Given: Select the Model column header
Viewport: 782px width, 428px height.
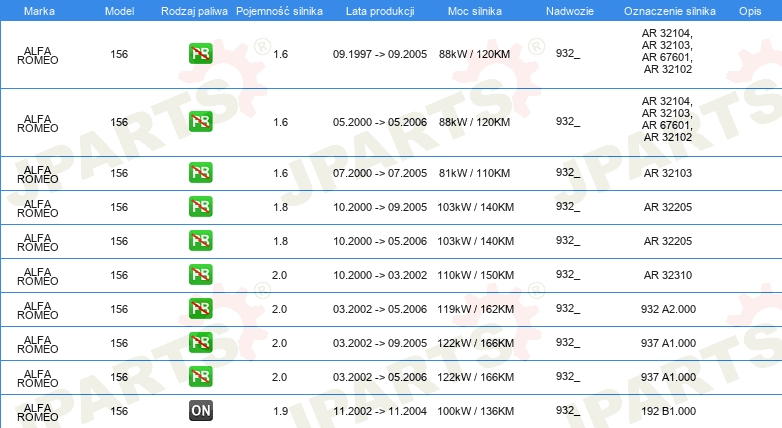Looking at the screenshot, I should tap(119, 11).
